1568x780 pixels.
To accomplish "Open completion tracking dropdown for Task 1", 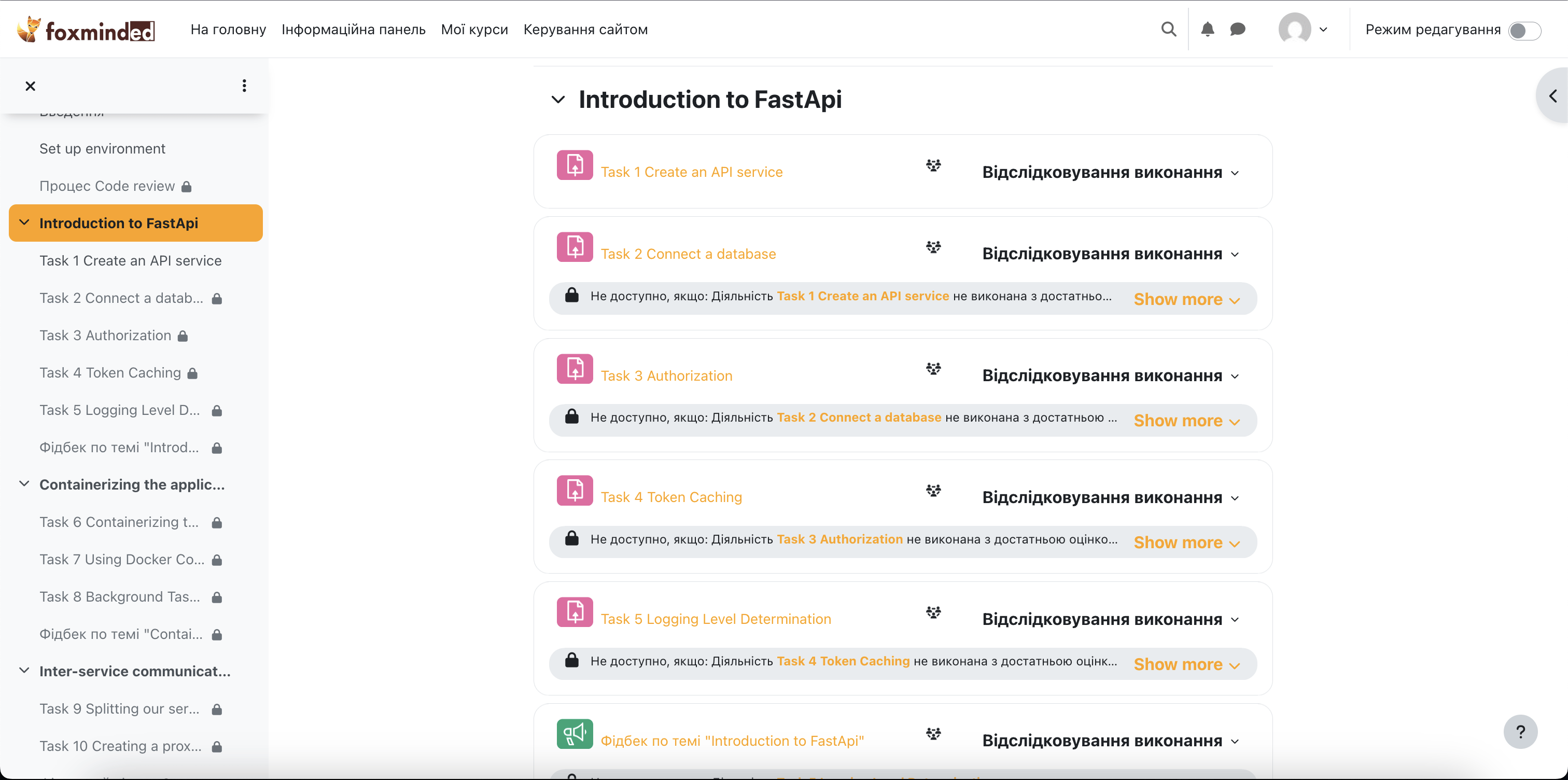I will (x=1110, y=172).
